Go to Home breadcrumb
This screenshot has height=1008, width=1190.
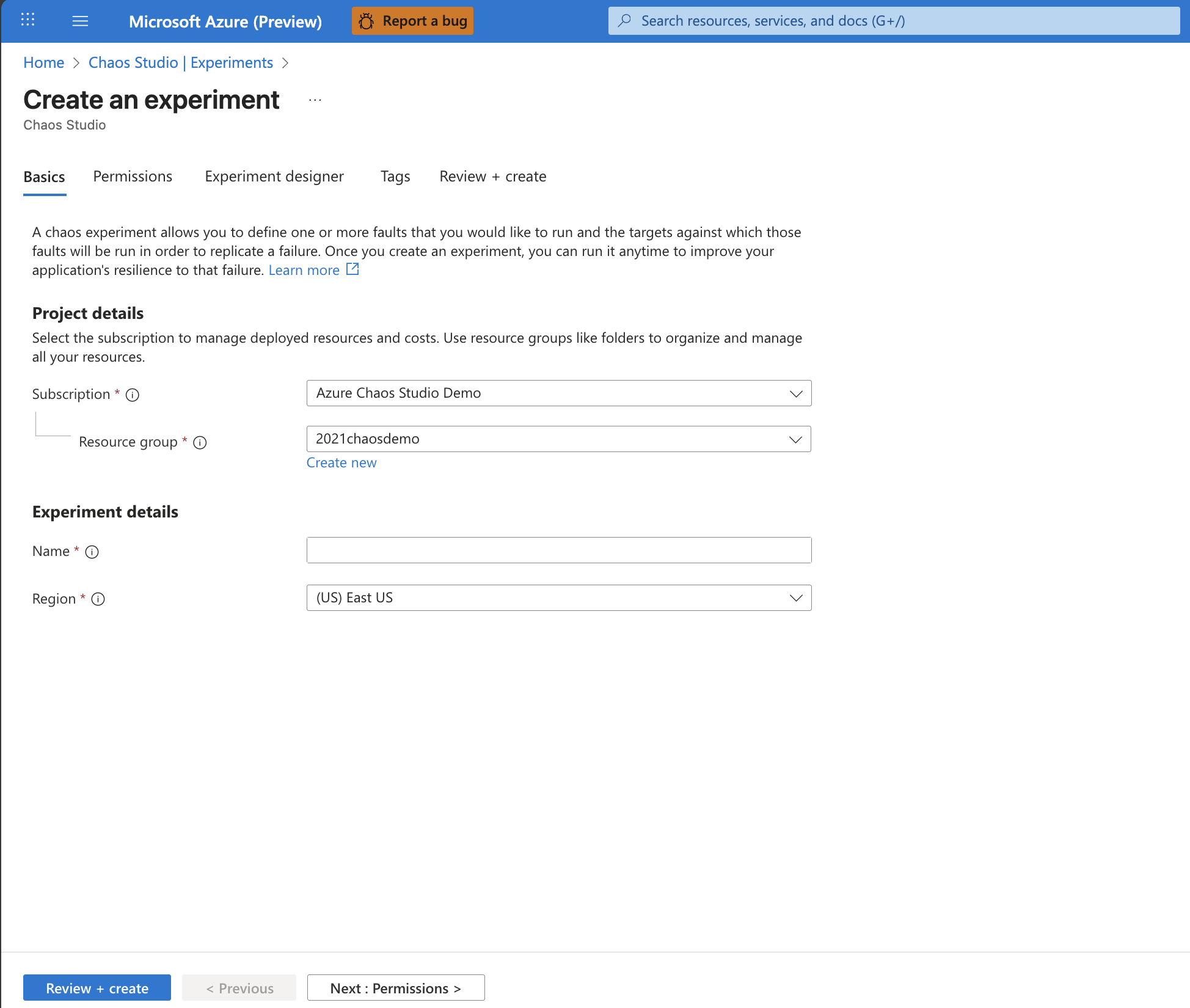[43, 62]
